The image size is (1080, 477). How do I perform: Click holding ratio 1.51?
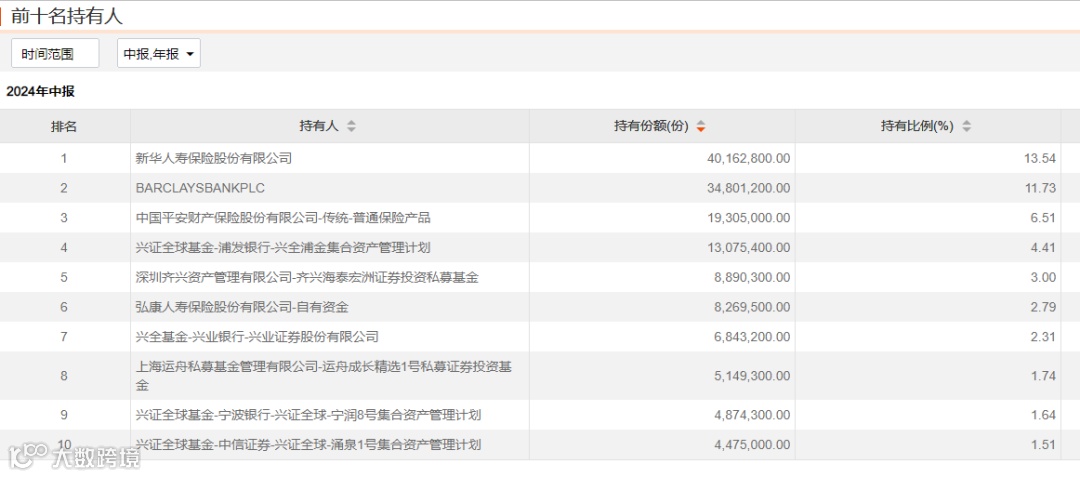1043,445
